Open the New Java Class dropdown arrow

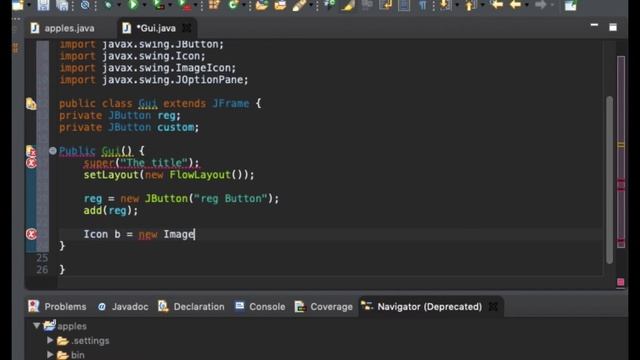[x=244, y=5]
